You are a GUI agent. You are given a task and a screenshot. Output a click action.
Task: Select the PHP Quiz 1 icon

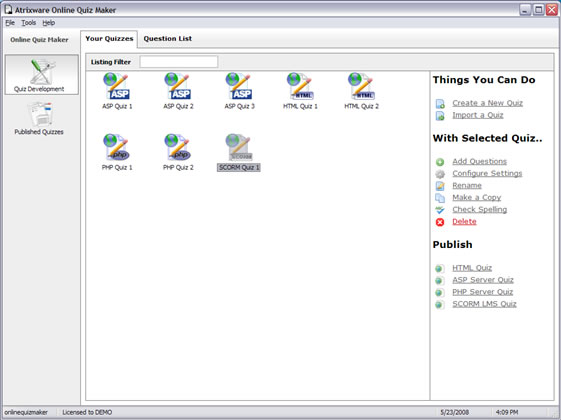(x=117, y=147)
